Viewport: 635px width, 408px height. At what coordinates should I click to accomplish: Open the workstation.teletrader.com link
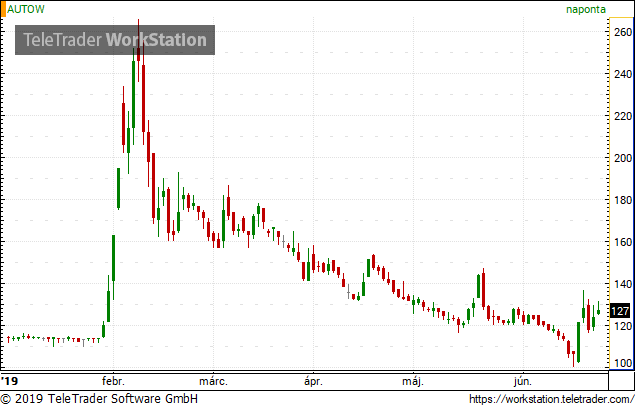[552, 399]
